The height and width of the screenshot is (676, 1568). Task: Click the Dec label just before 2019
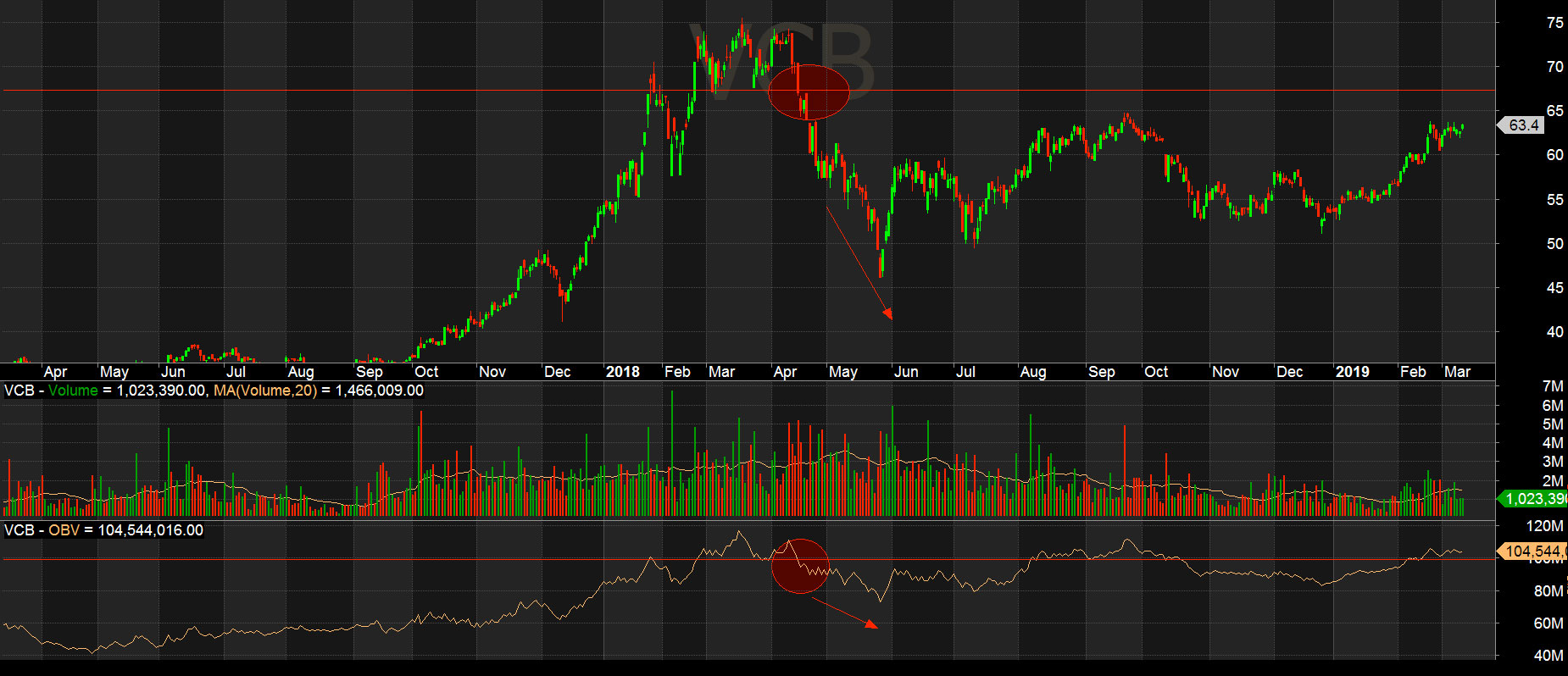tap(1289, 372)
